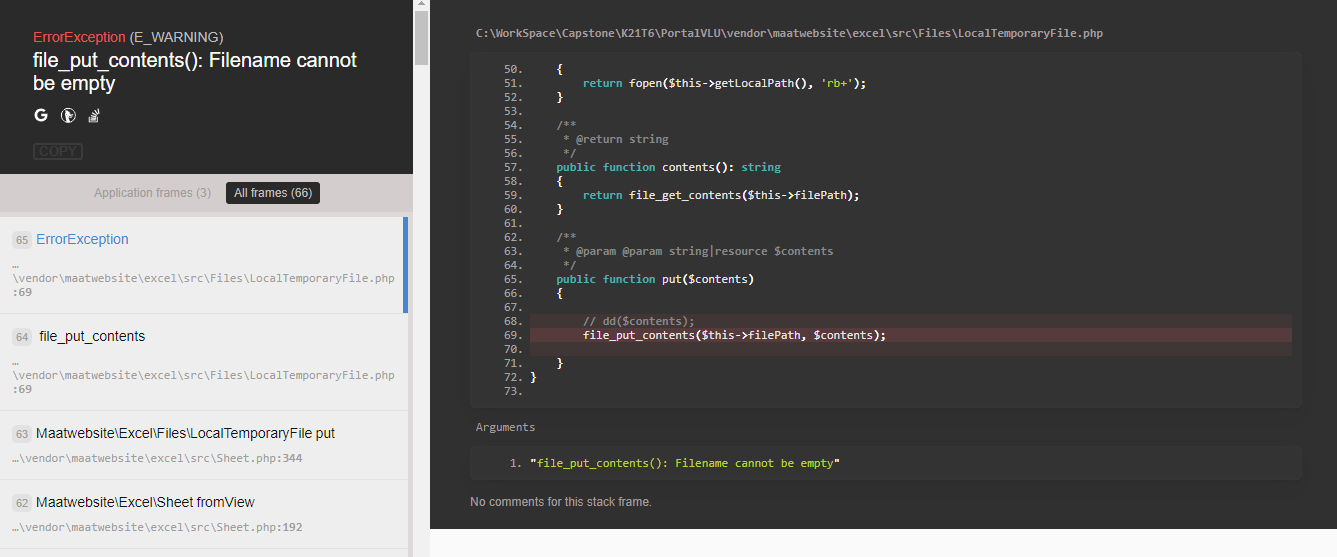Select frame 63 LocalTemporaryFile put
This screenshot has width=1337, height=557.
[x=204, y=445]
